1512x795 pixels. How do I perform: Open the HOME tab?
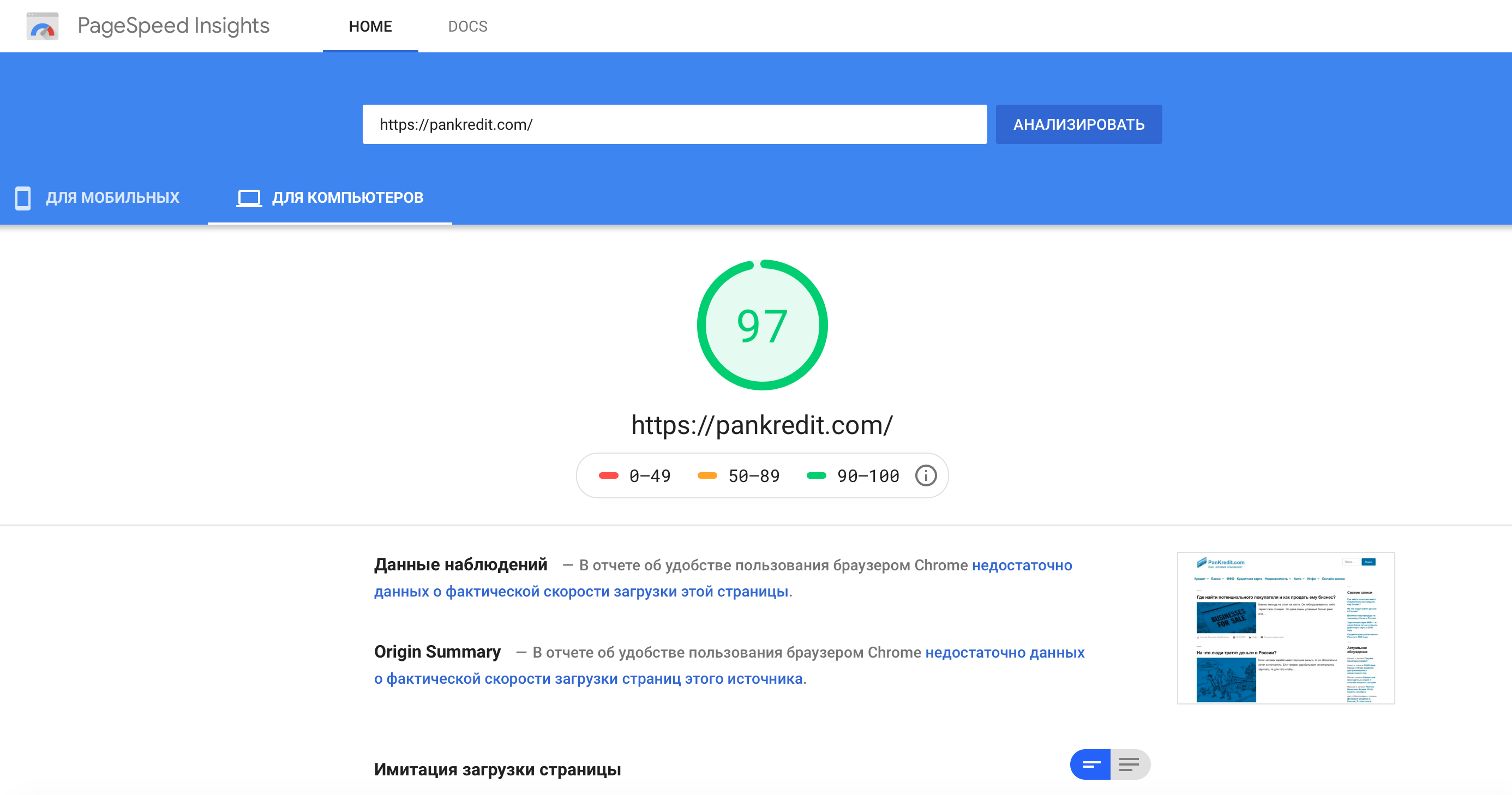[x=370, y=26]
